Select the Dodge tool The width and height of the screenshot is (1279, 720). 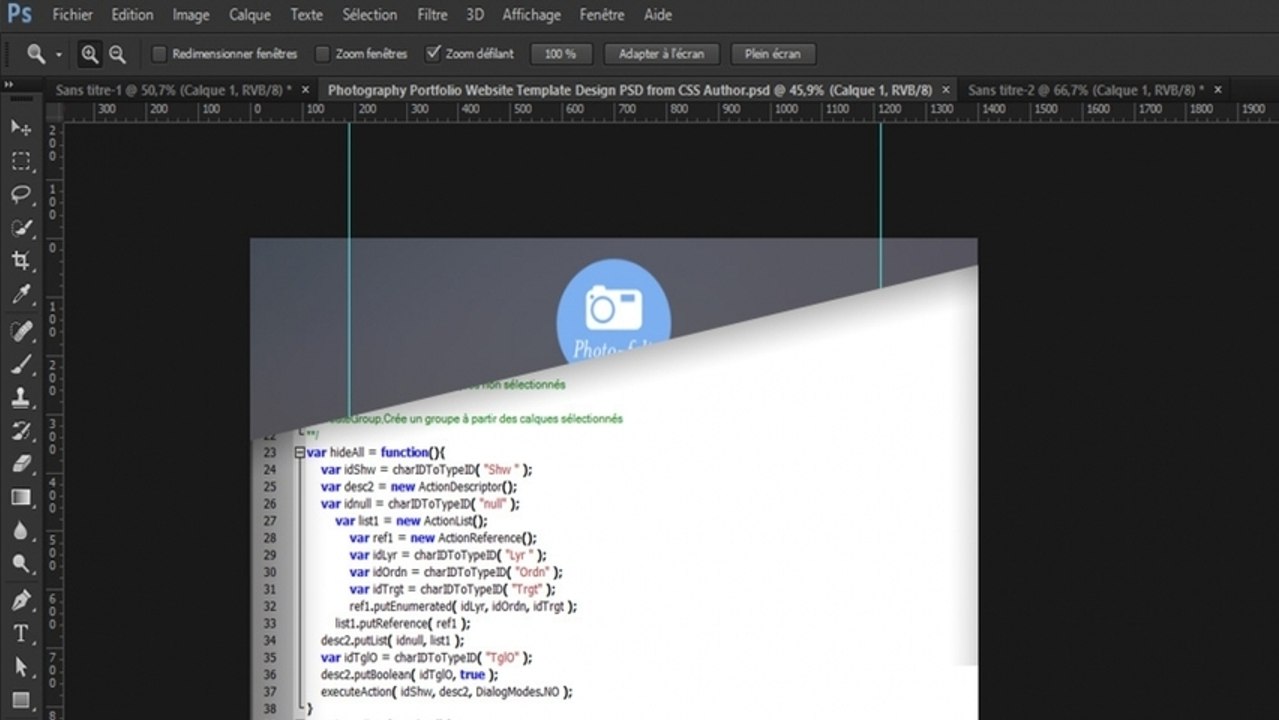point(21,564)
